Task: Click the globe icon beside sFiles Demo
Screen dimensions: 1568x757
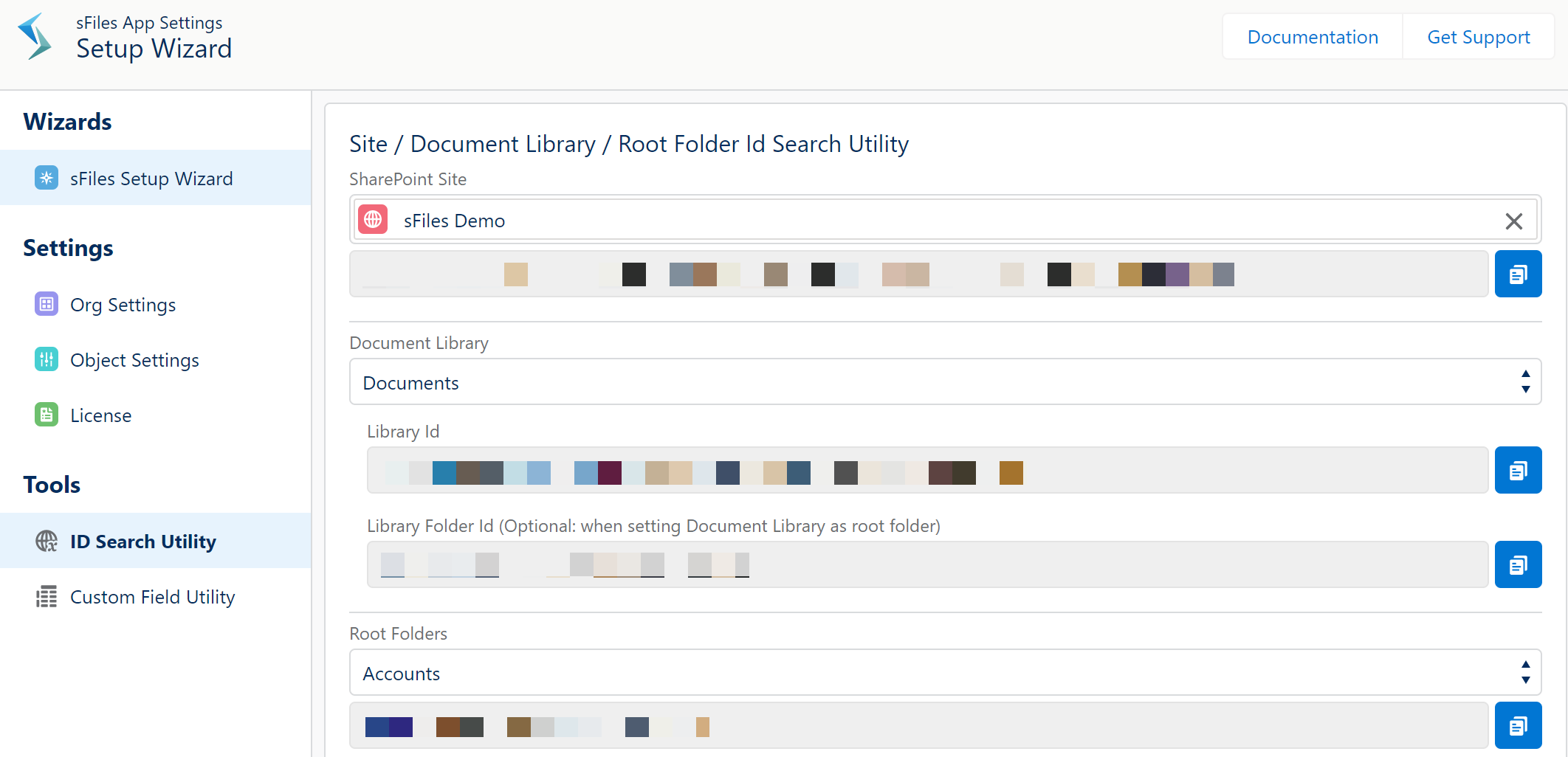Action: pos(373,219)
